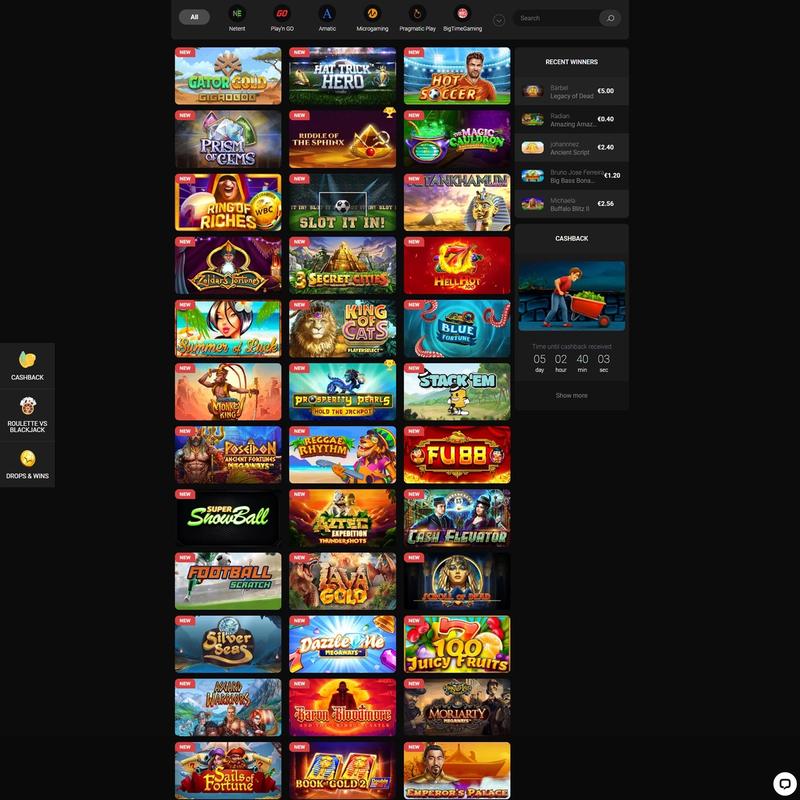Image resolution: width=800 pixels, height=800 pixels.
Task: Launch the Fu 88 slot thumbnail
Action: pyautogui.click(x=457, y=455)
